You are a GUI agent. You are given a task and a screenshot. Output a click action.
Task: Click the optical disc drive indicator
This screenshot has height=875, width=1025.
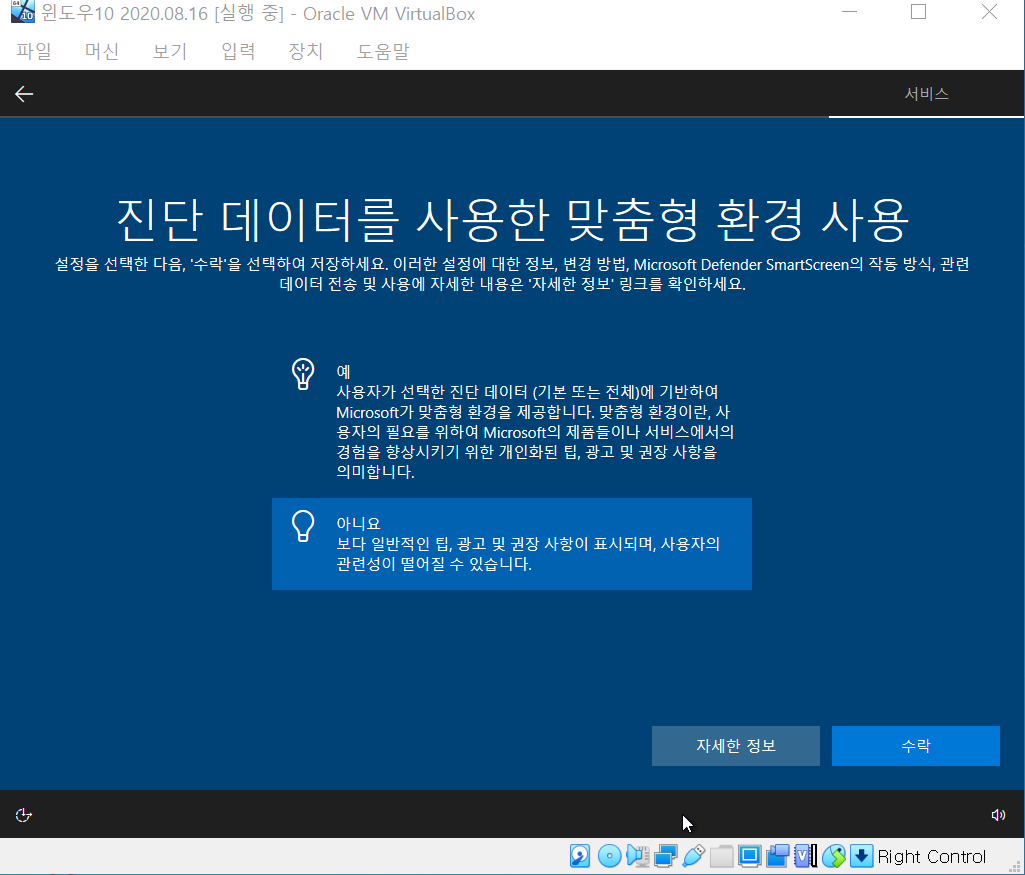pos(609,856)
